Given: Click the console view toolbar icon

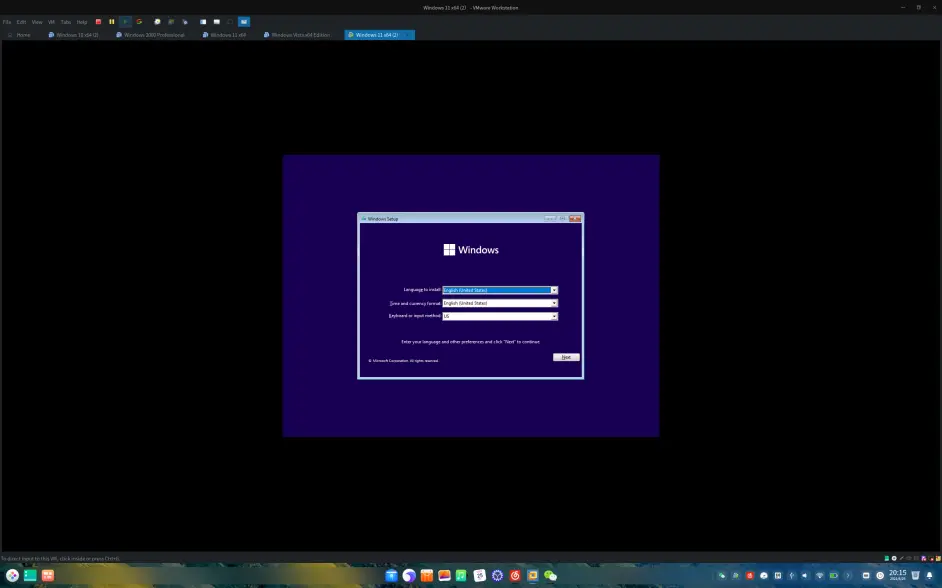Looking at the screenshot, I should tap(217, 22).
